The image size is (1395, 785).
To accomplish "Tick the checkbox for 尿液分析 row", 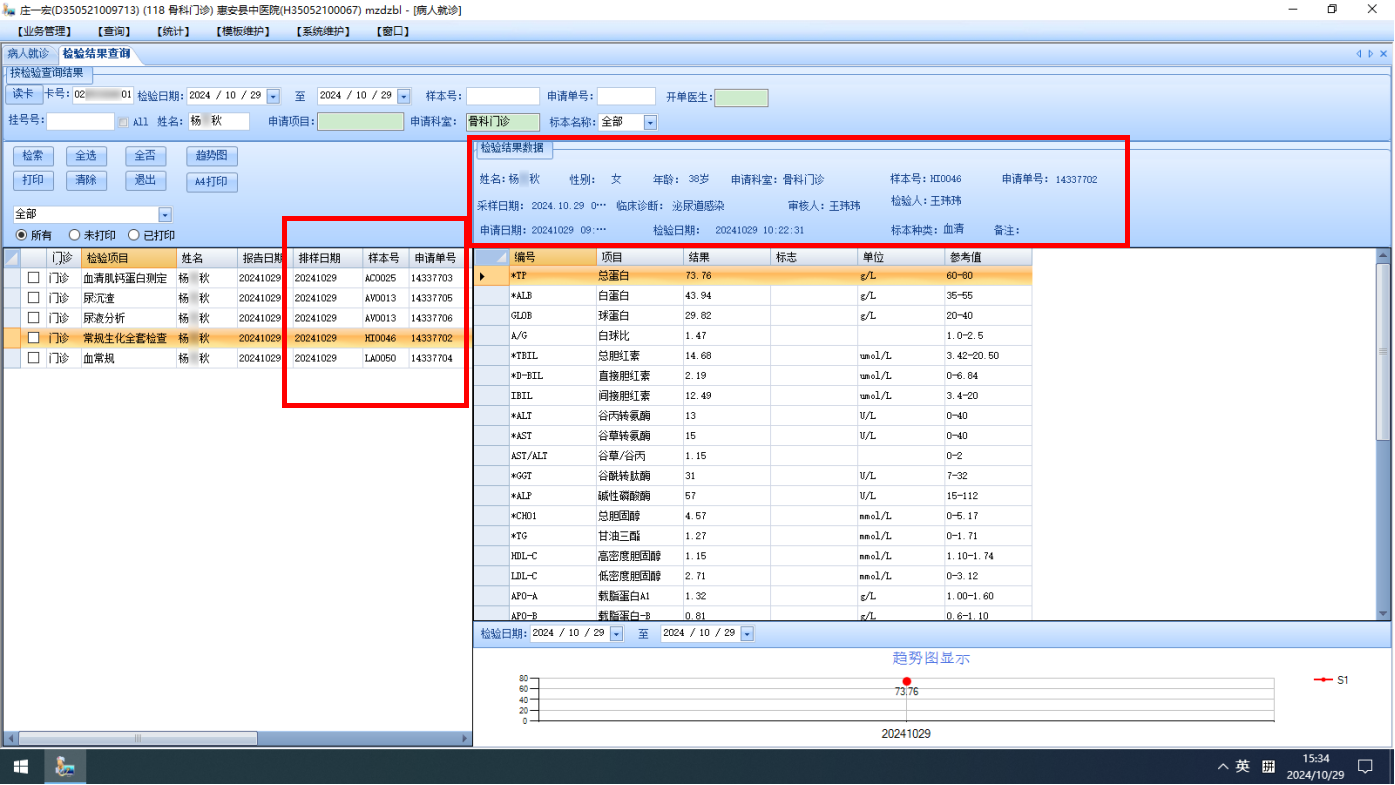I will [x=33, y=317].
